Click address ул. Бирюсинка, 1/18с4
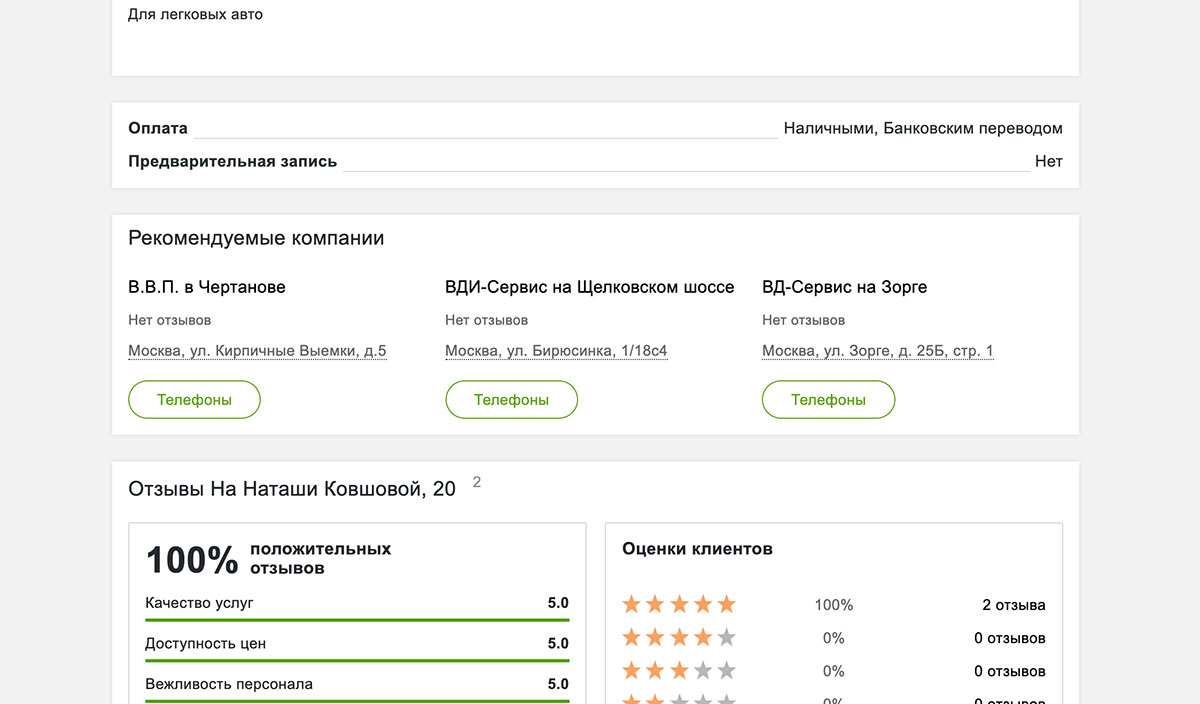This screenshot has width=1200, height=704. 556,351
